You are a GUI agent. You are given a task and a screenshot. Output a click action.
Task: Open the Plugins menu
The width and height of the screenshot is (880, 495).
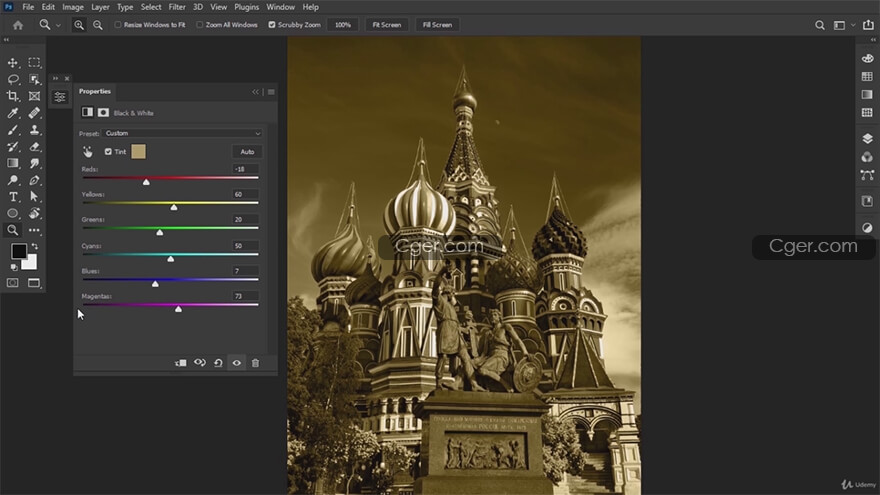246,7
